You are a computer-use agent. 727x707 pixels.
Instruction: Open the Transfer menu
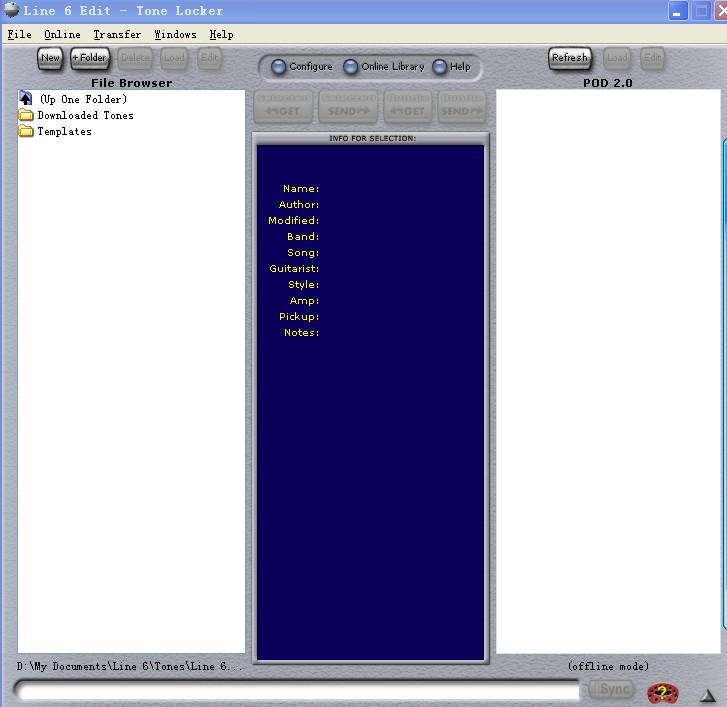tap(117, 34)
